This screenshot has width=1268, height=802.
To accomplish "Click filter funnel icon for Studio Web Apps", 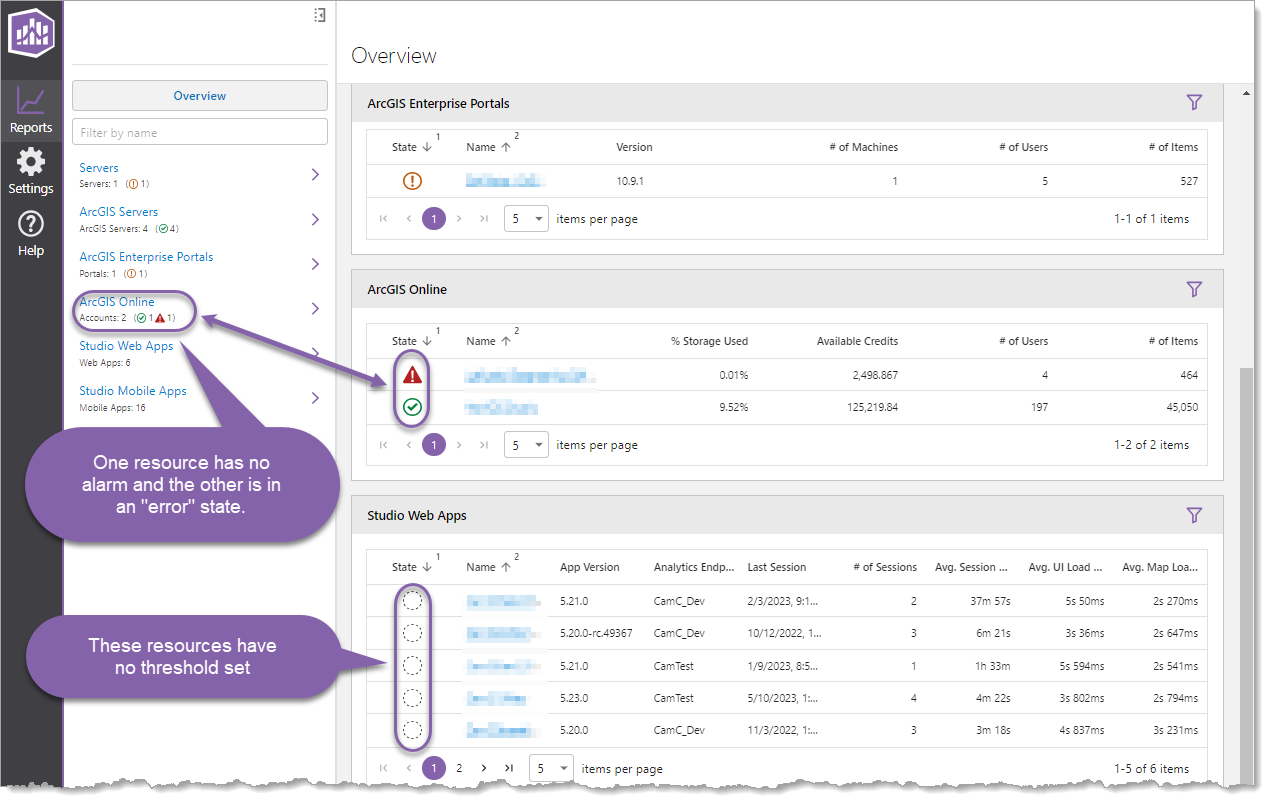I will pos(1193,515).
